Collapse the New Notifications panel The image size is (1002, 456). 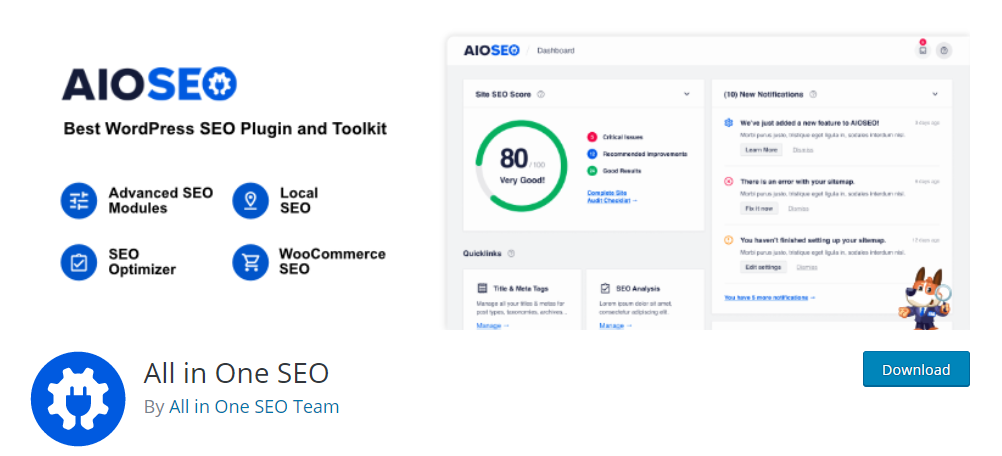pyautogui.click(x=935, y=94)
